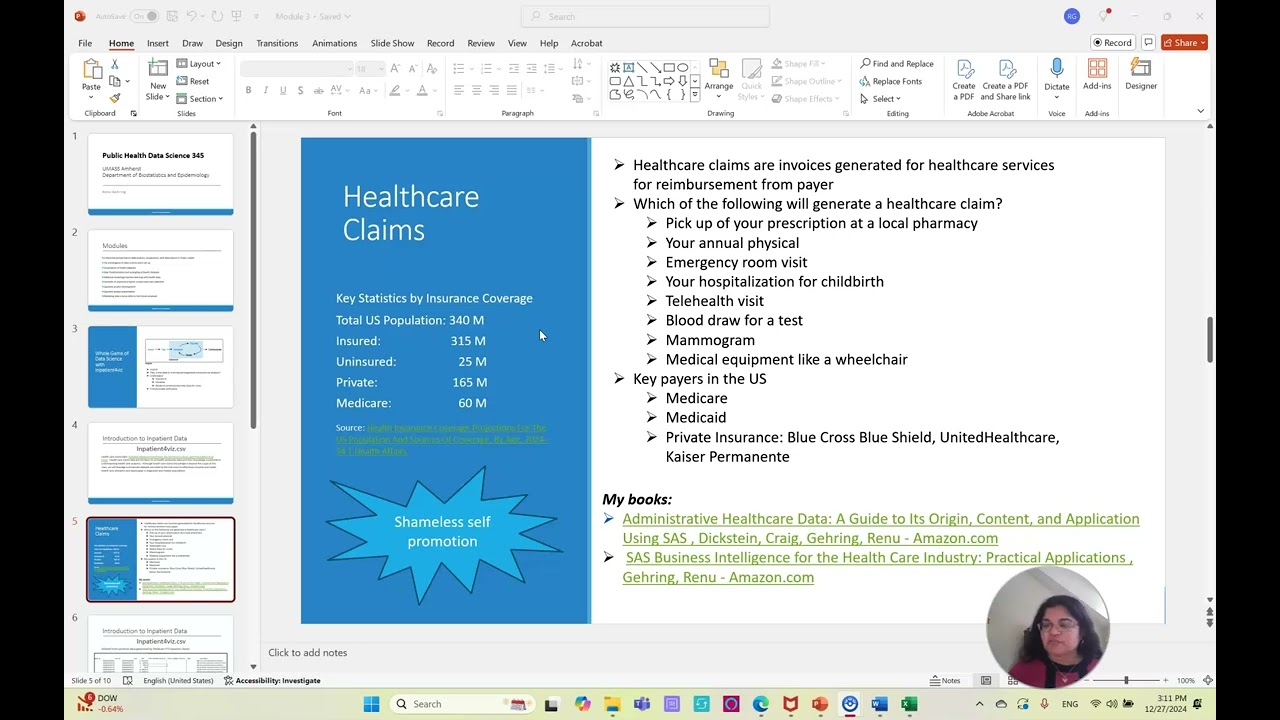The height and width of the screenshot is (720, 1280).
Task: Open the Add-ins gallery
Action: [x=1097, y=76]
